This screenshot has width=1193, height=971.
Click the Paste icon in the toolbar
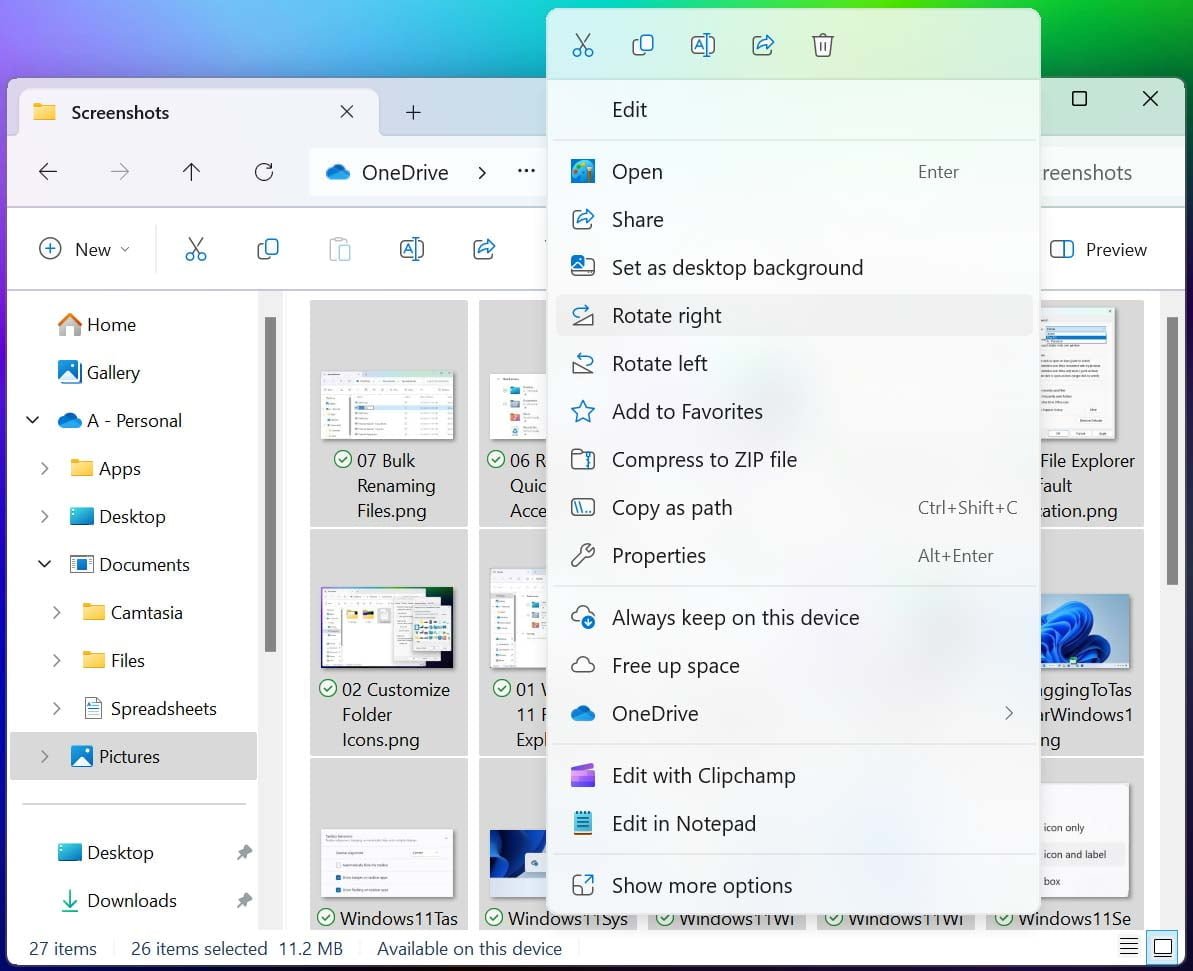[339, 249]
